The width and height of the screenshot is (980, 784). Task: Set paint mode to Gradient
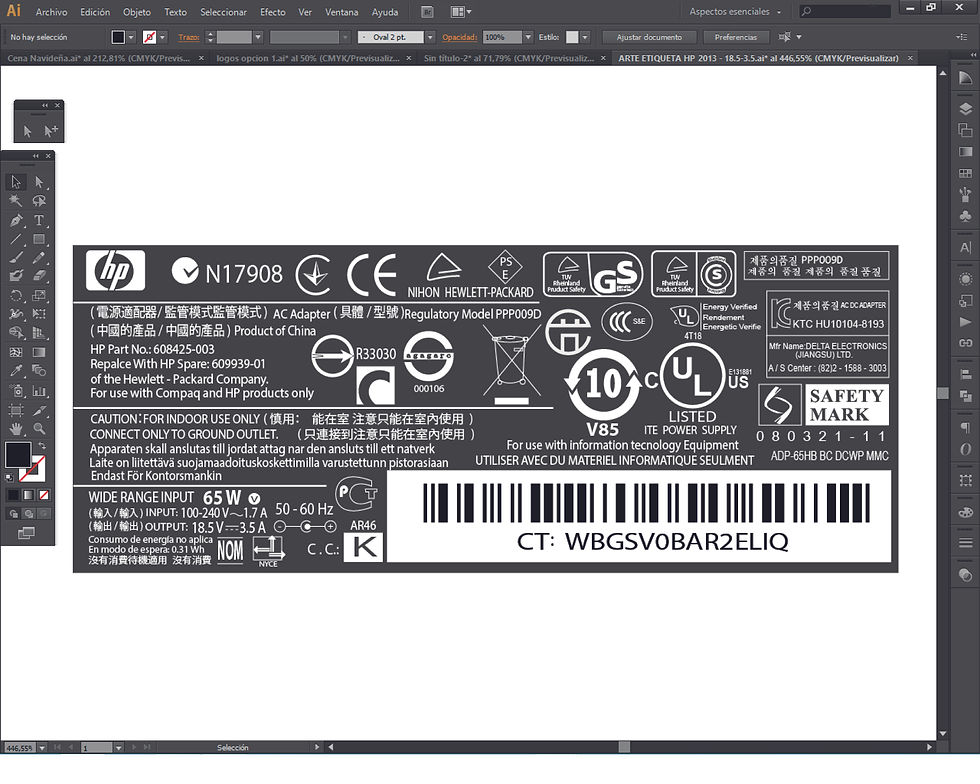pyautogui.click(x=28, y=495)
